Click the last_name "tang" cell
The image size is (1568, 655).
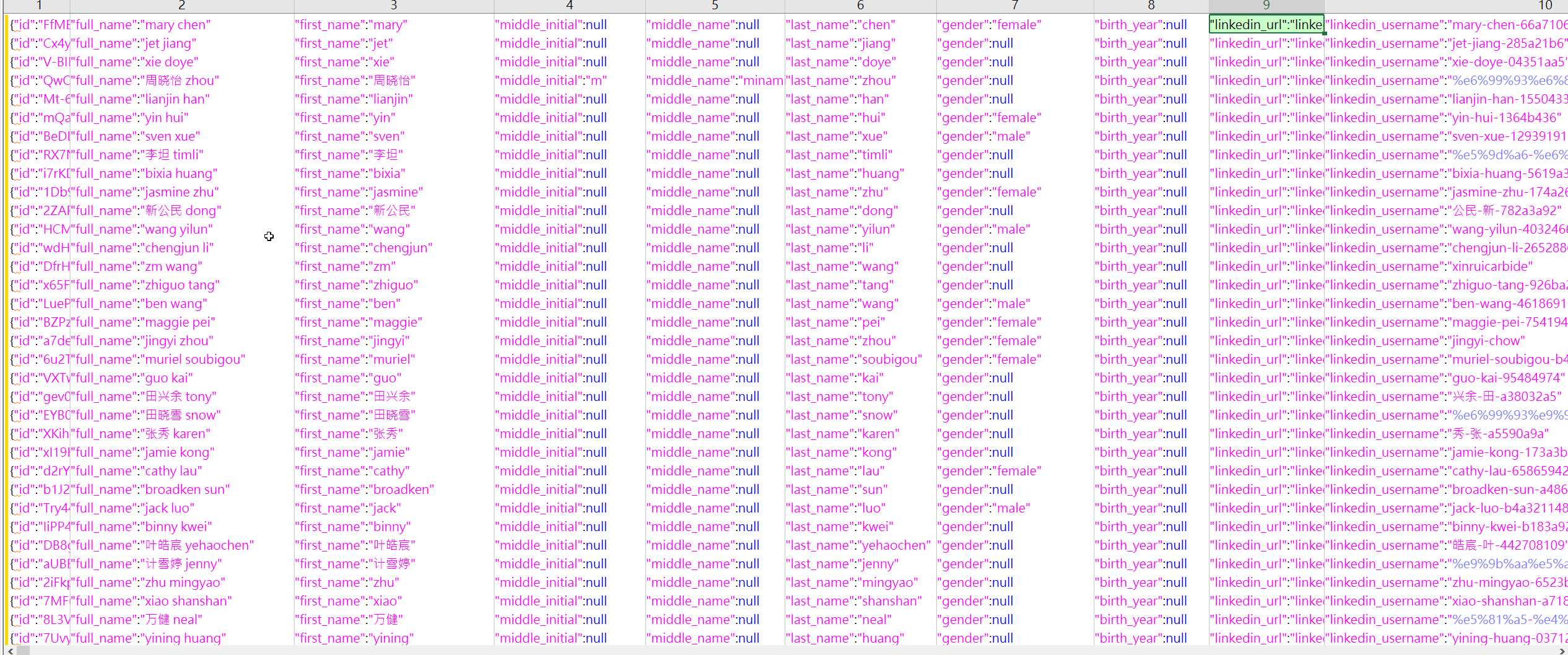(x=861, y=285)
